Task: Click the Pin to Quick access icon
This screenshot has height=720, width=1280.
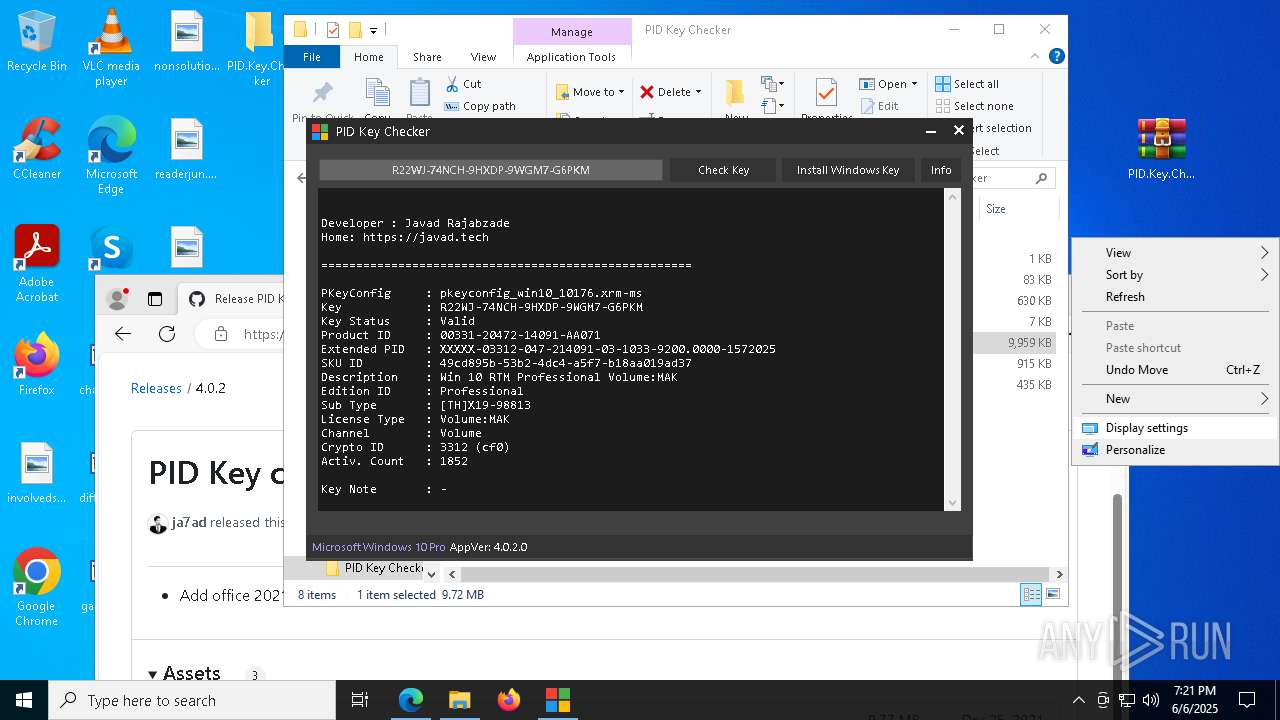Action: click(323, 93)
